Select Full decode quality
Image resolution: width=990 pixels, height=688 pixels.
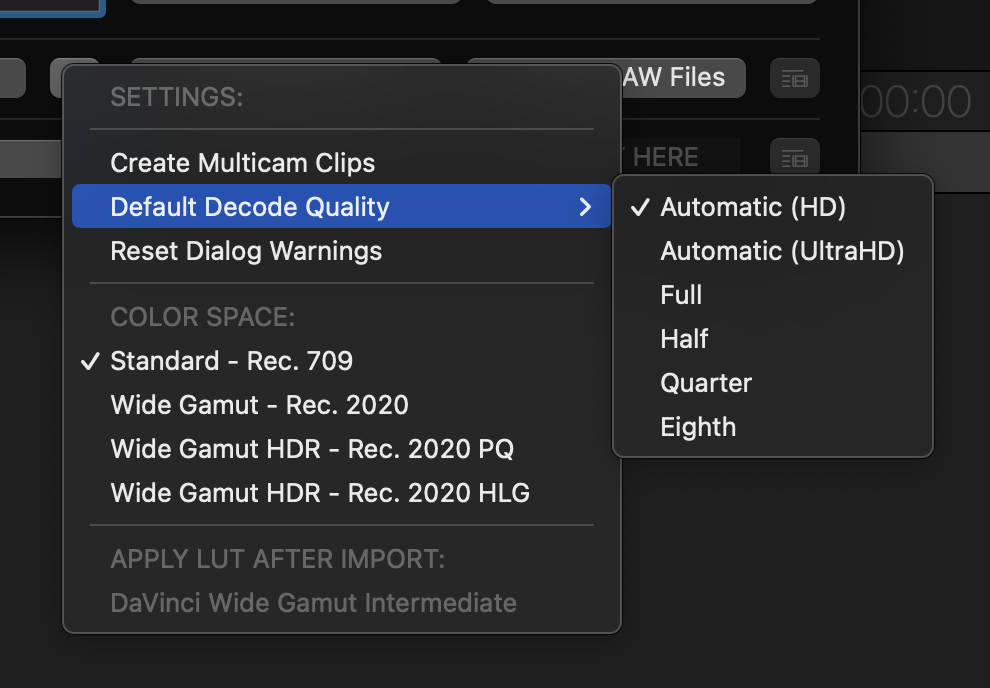point(681,295)
